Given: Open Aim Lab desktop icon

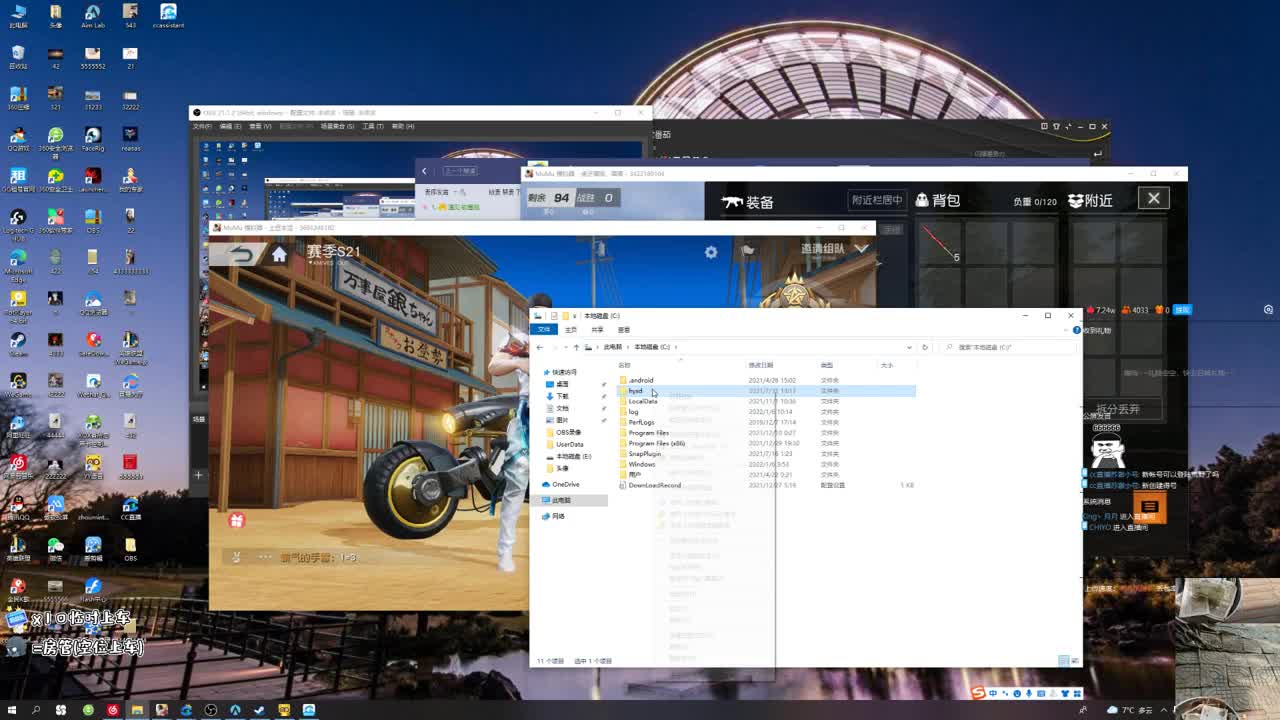Looking at the screenshot, I should coord(92,16).
